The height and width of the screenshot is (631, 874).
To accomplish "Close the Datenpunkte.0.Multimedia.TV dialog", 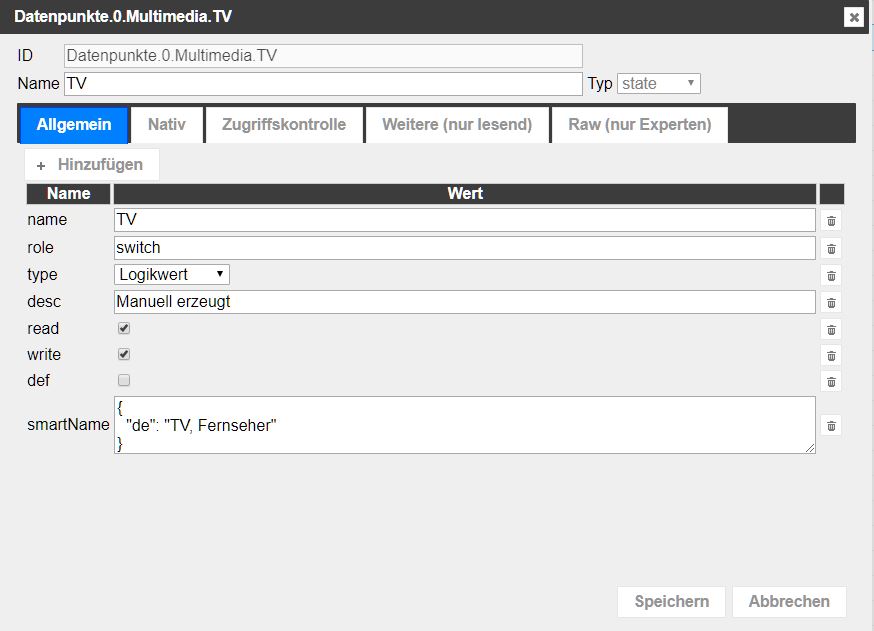I will [x=853, y=17].
